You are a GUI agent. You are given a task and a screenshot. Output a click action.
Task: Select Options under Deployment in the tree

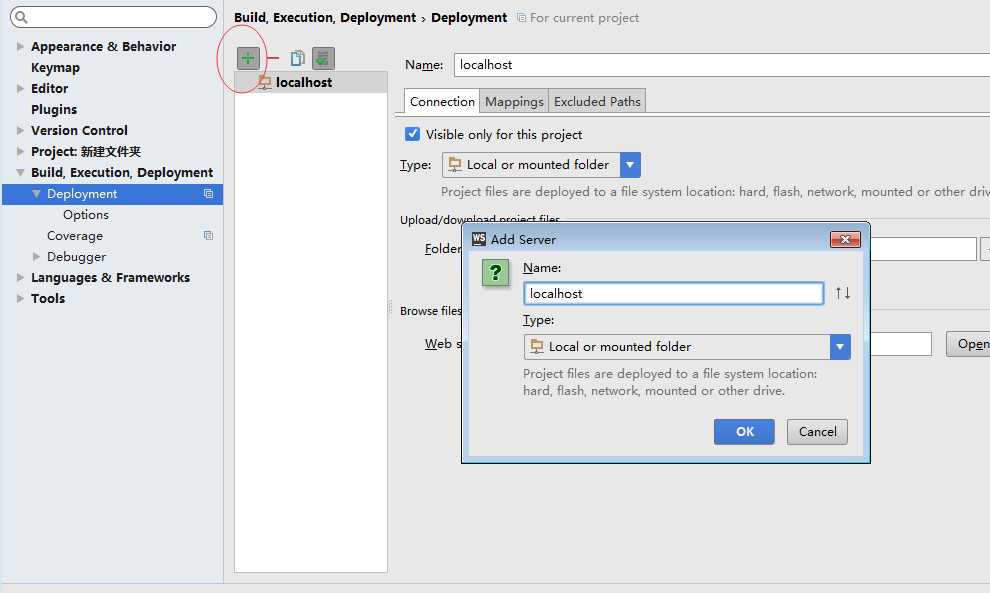(x=86, y=215)
